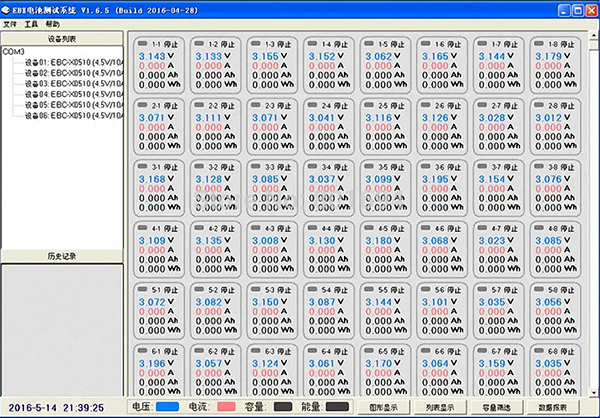Image resolution: width=600 pixels, height=418 pixels.
Task: Open the 帮助 (Help) menu
Action: pyautogui.click(x=52, y=22)
